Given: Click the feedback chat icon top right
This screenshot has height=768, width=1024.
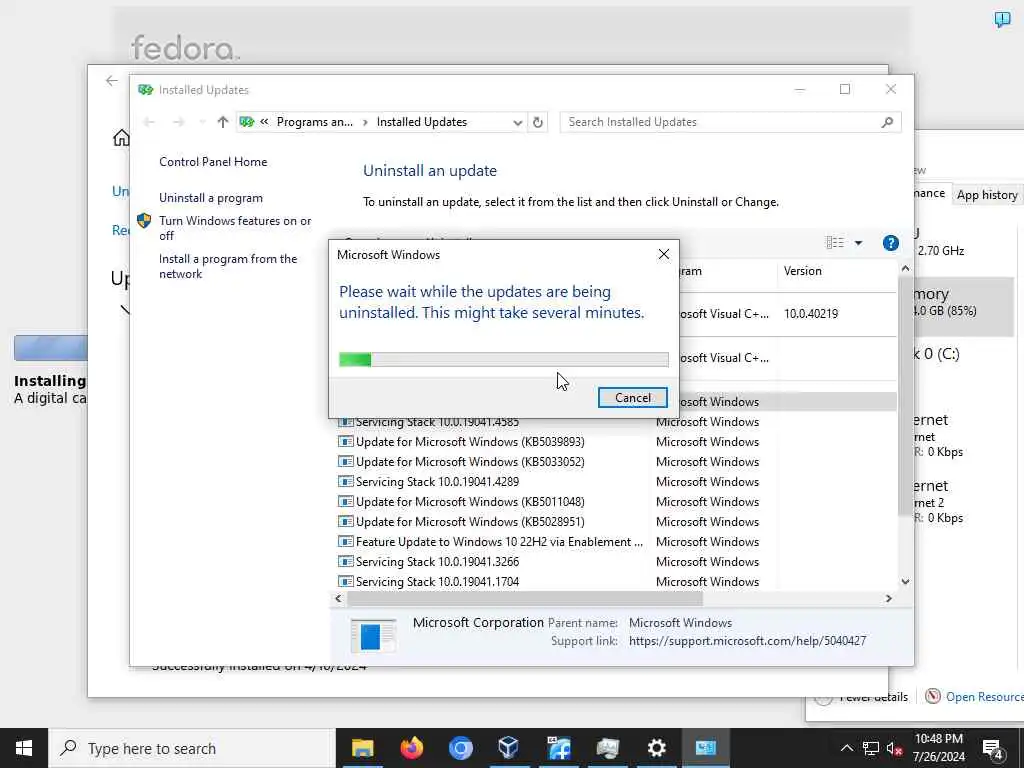Looking at the screenshot, I should tap(1002, 20).
